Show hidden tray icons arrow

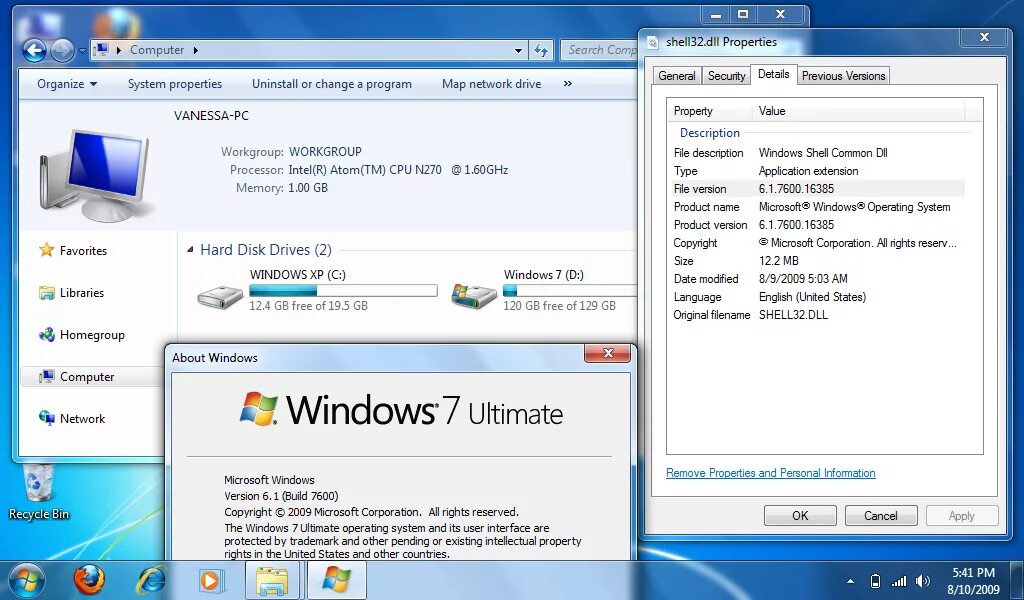click(x=850, y=580)
